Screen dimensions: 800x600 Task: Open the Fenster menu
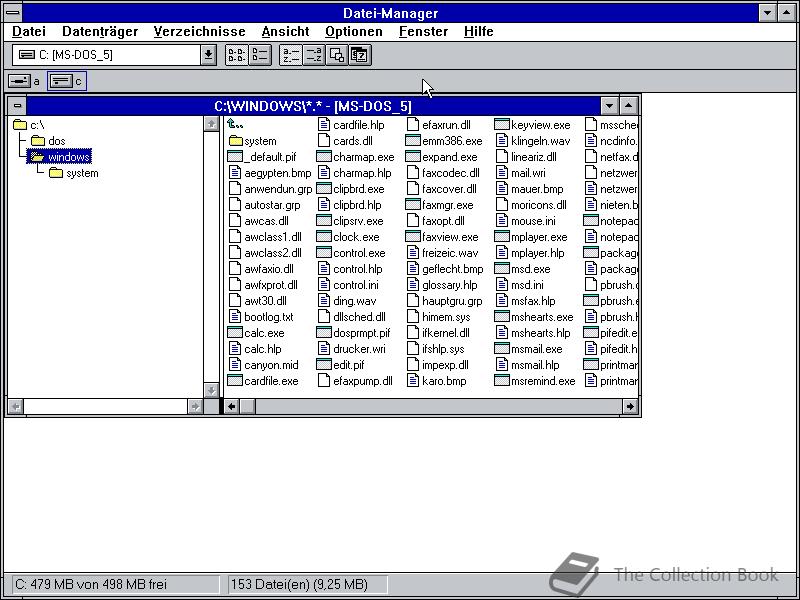[423, 32]
